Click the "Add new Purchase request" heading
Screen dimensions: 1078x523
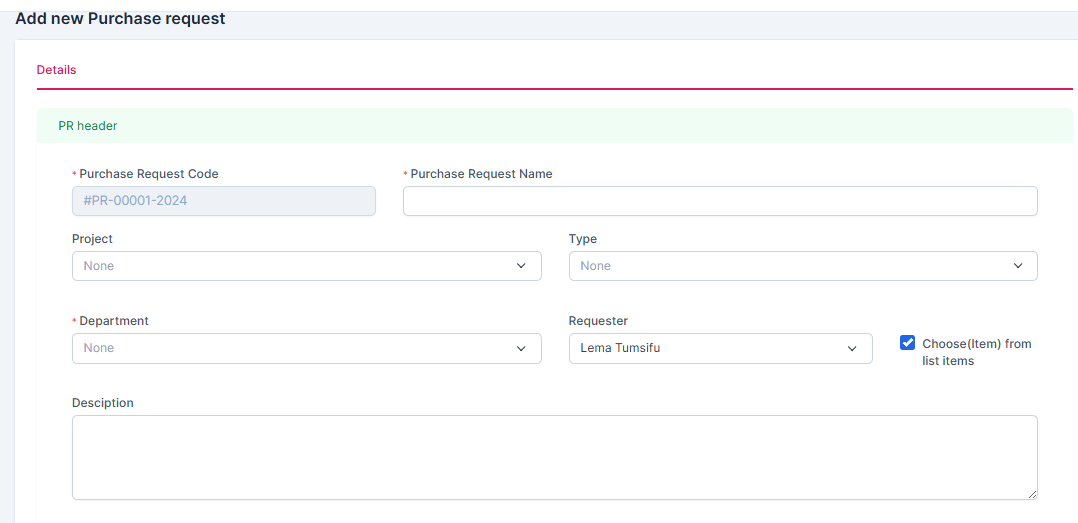pos(120,19)
